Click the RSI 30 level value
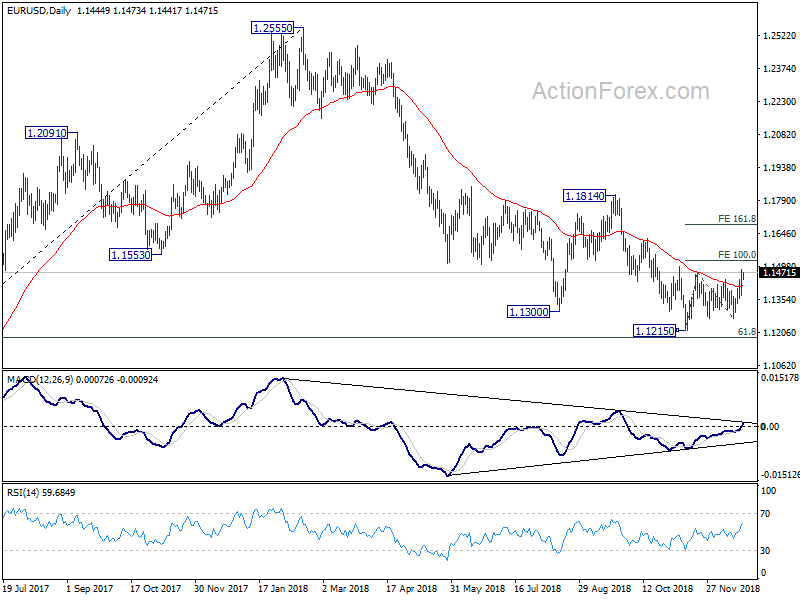 [765, 551]
